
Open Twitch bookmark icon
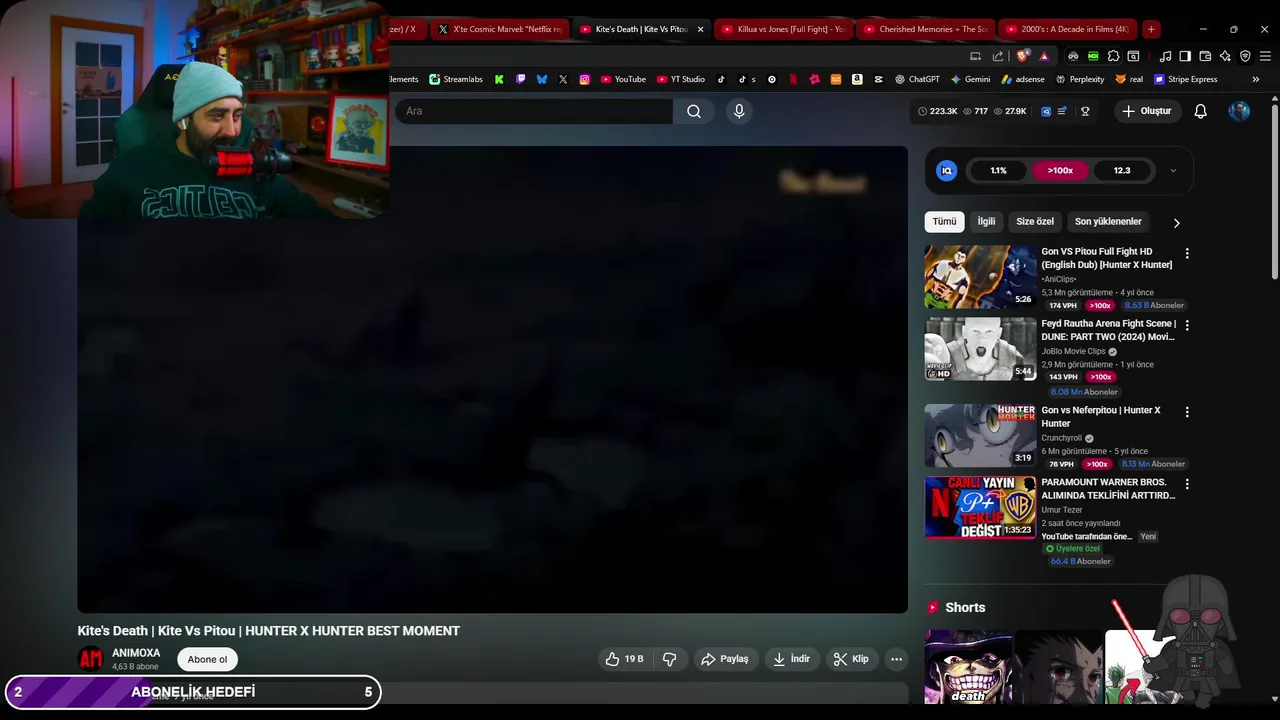520,79
